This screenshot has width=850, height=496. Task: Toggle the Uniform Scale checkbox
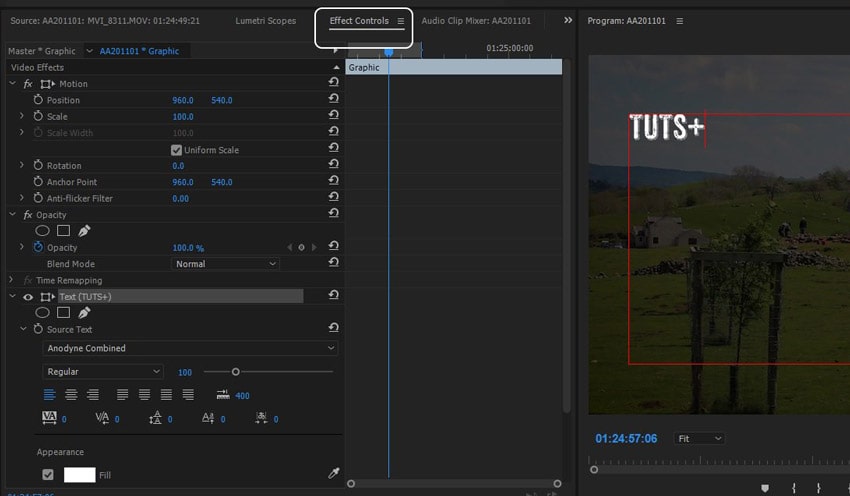click(177, 150)
